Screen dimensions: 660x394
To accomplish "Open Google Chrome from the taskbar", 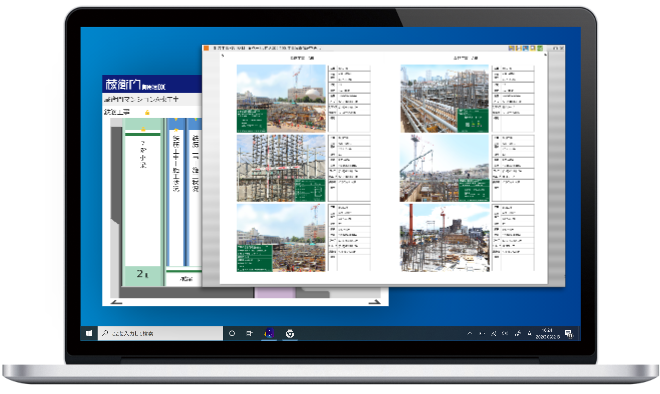I will pos(290,333).
